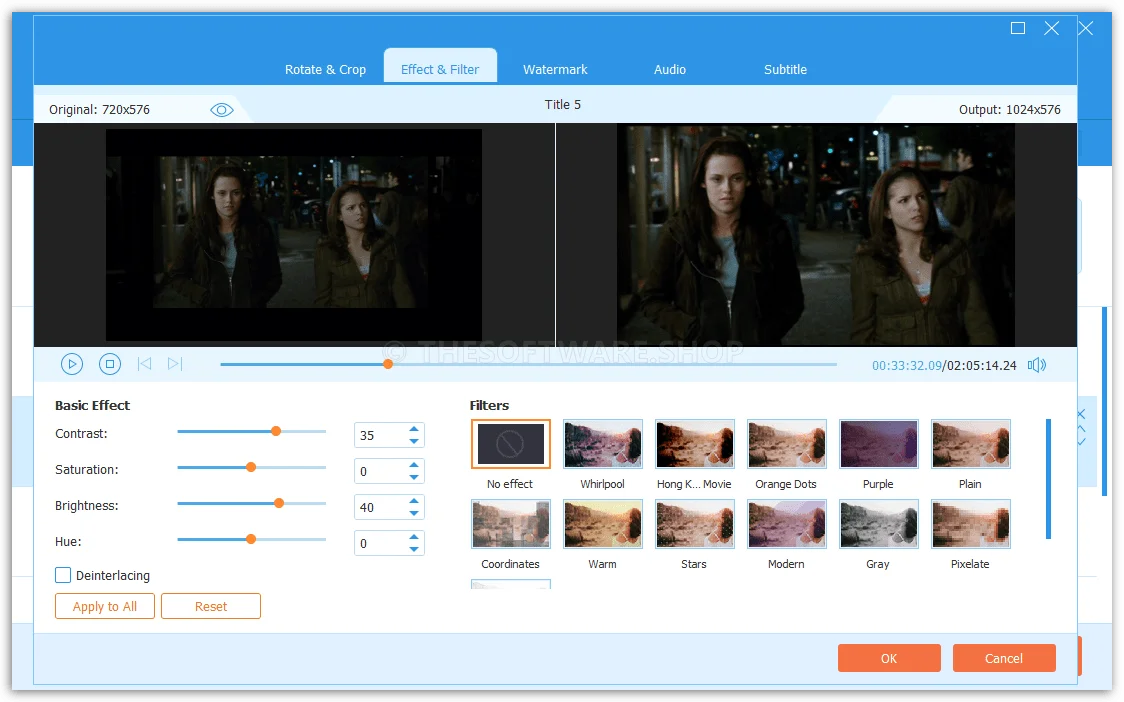
Task: Click the Original: 720x576 label
Action: click(x=100, y=110)
